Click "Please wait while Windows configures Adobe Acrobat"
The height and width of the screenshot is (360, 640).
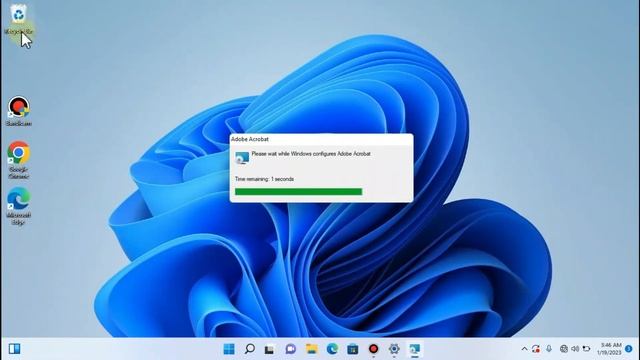click(x=311, y=154)
